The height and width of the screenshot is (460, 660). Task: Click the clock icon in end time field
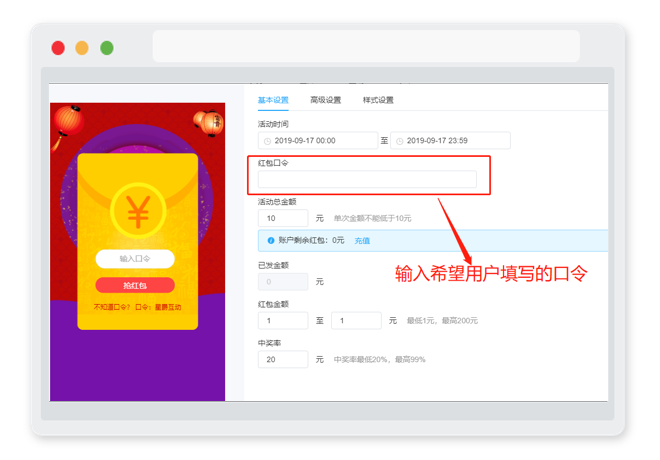tap(399, 141)
